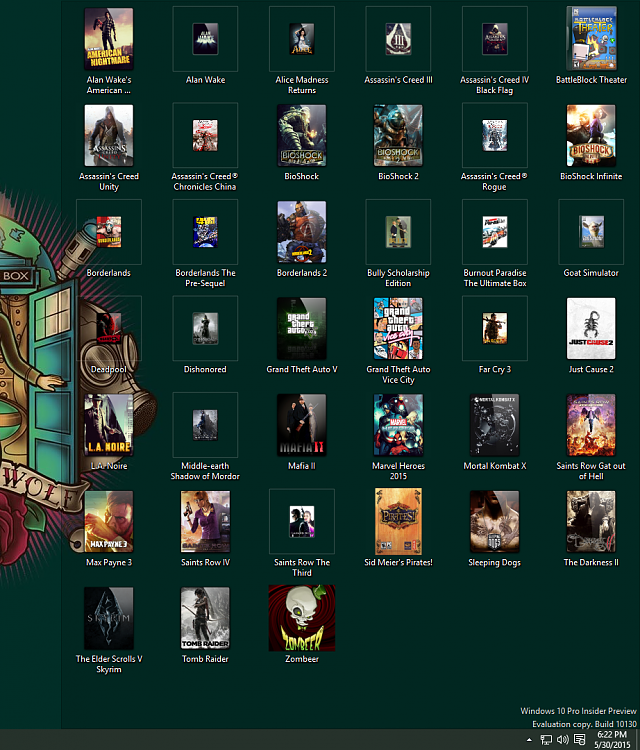Click the Saints Row The Third icon

(x=302, y=521)
